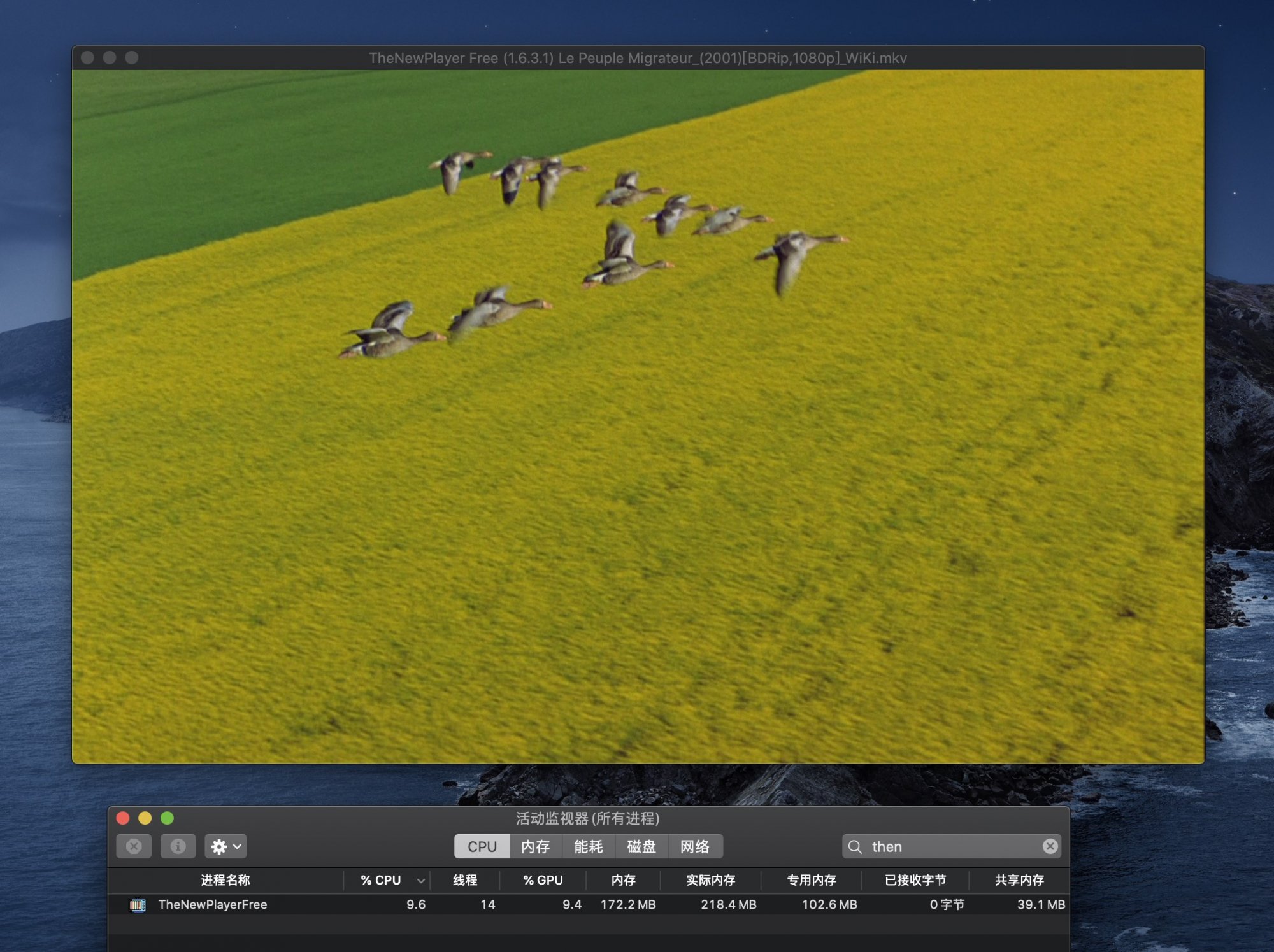
Task: Select the TheNewPlayerFree process row
Action: pos(589,904)
